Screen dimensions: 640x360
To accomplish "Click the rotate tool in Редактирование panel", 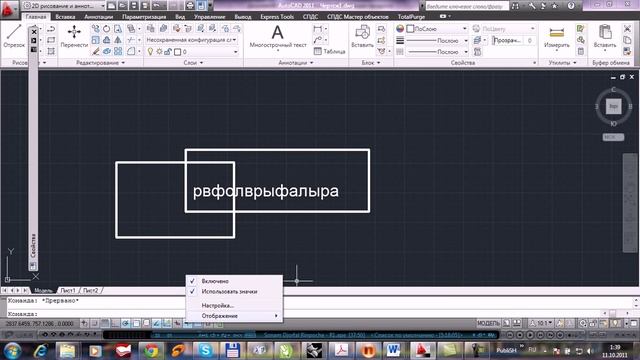I will [x=106, y=29].
